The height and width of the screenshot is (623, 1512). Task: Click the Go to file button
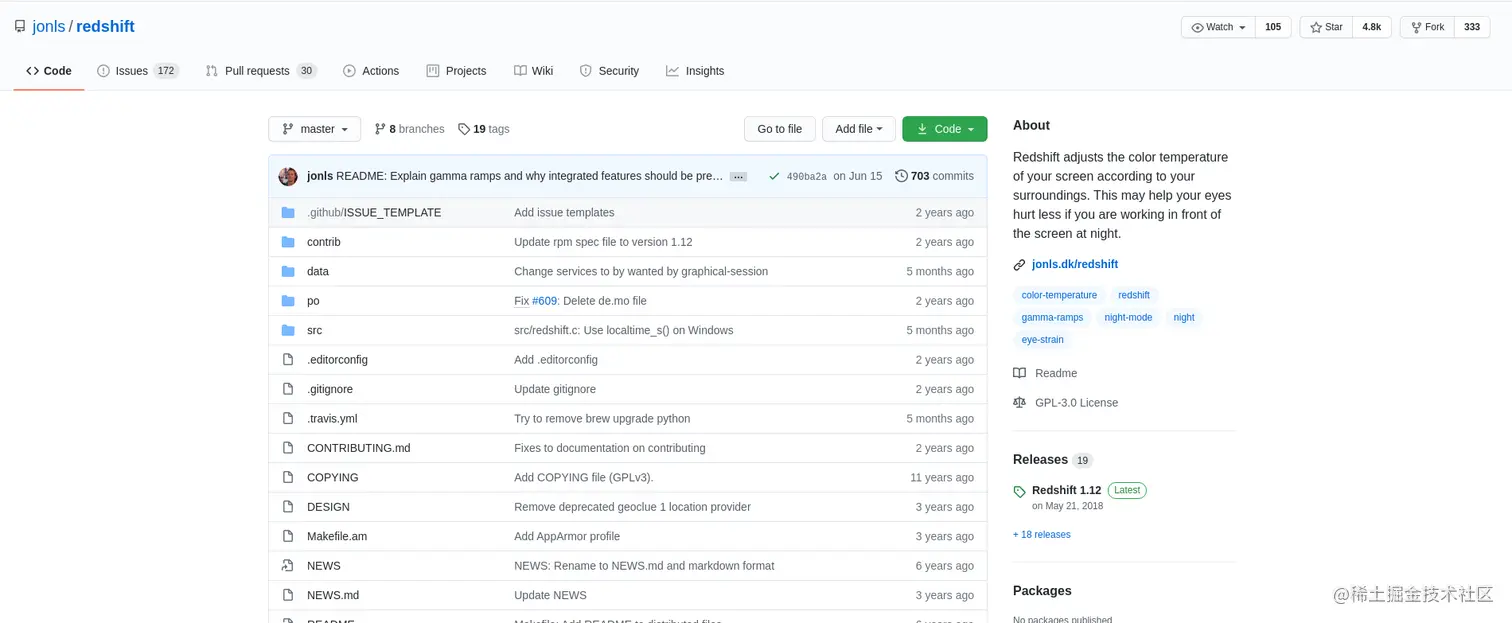point(779,129)
